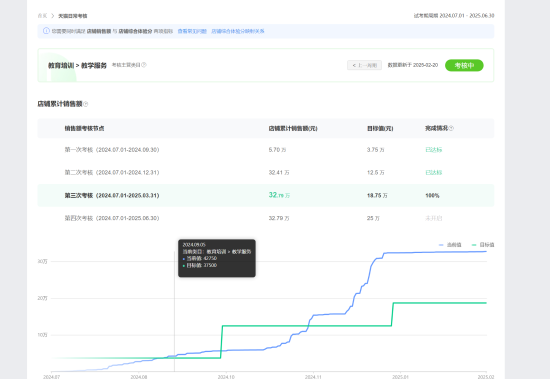Go to the 首页 breadcrumb link

42,16
